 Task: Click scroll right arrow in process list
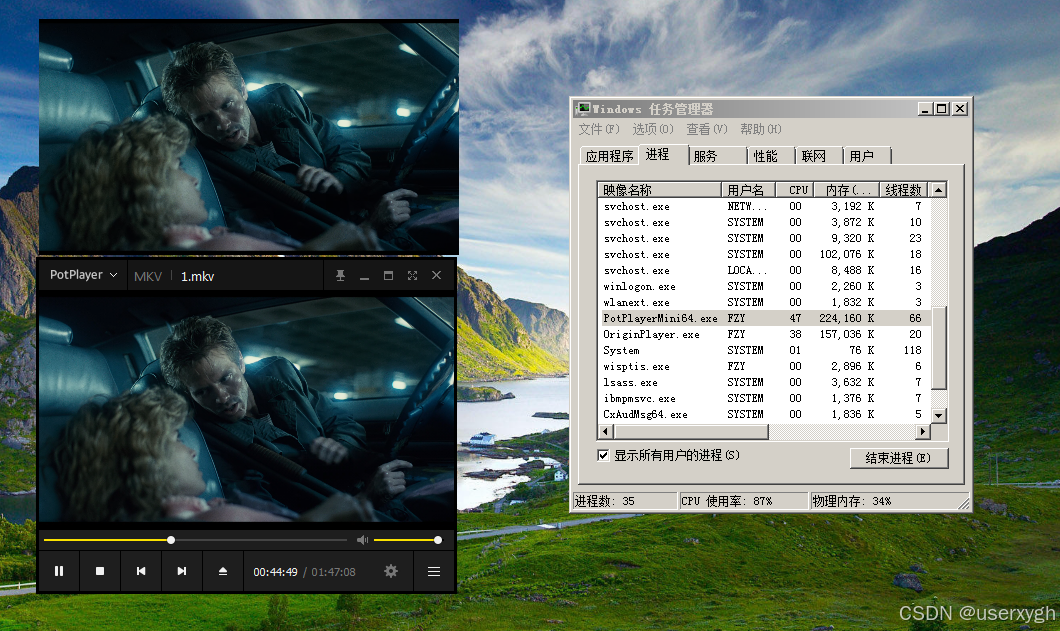point(923,431)
